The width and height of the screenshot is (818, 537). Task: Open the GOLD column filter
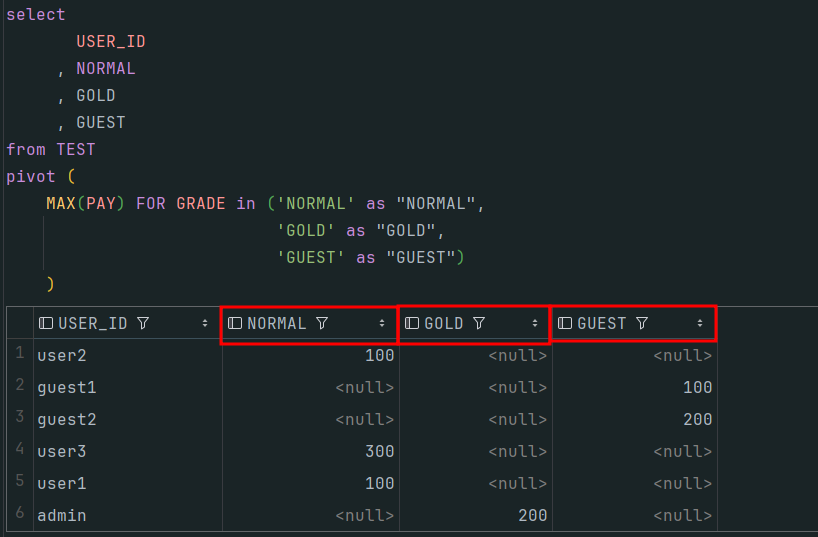tap(479, 324)
